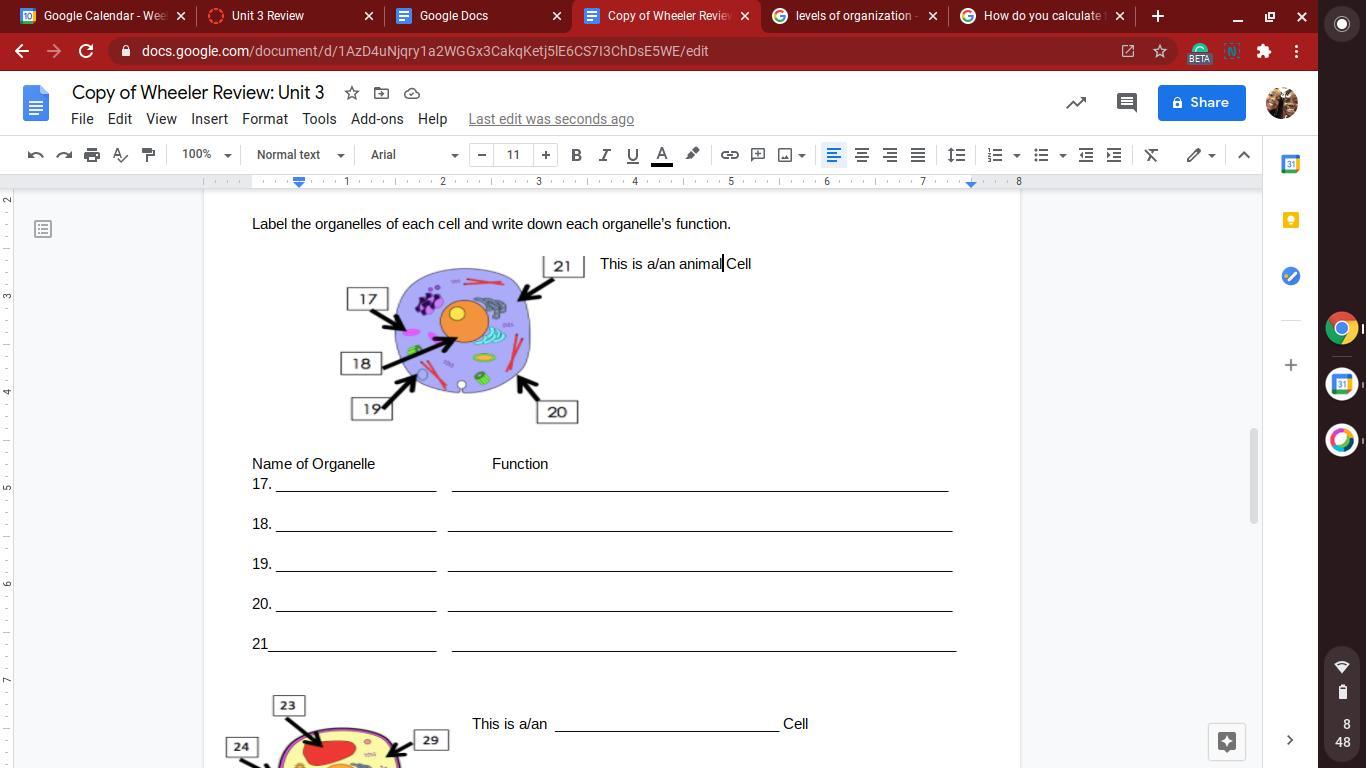This screenshot has height=768, width=1366.
Task: Click the Print icon in toolbar
Action: click(92, 155)
